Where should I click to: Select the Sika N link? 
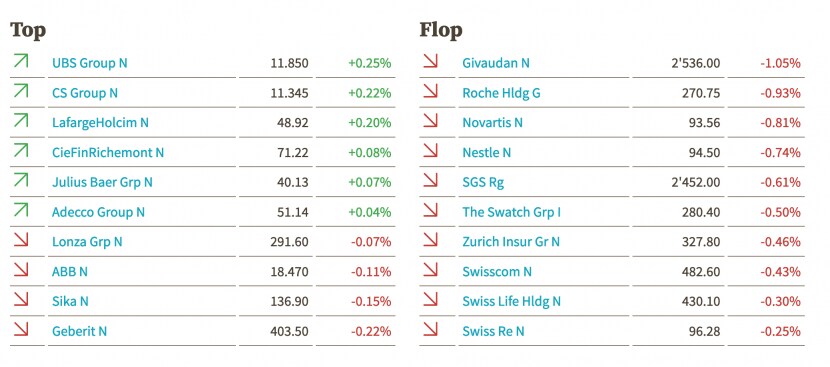(x=70, y=301)
